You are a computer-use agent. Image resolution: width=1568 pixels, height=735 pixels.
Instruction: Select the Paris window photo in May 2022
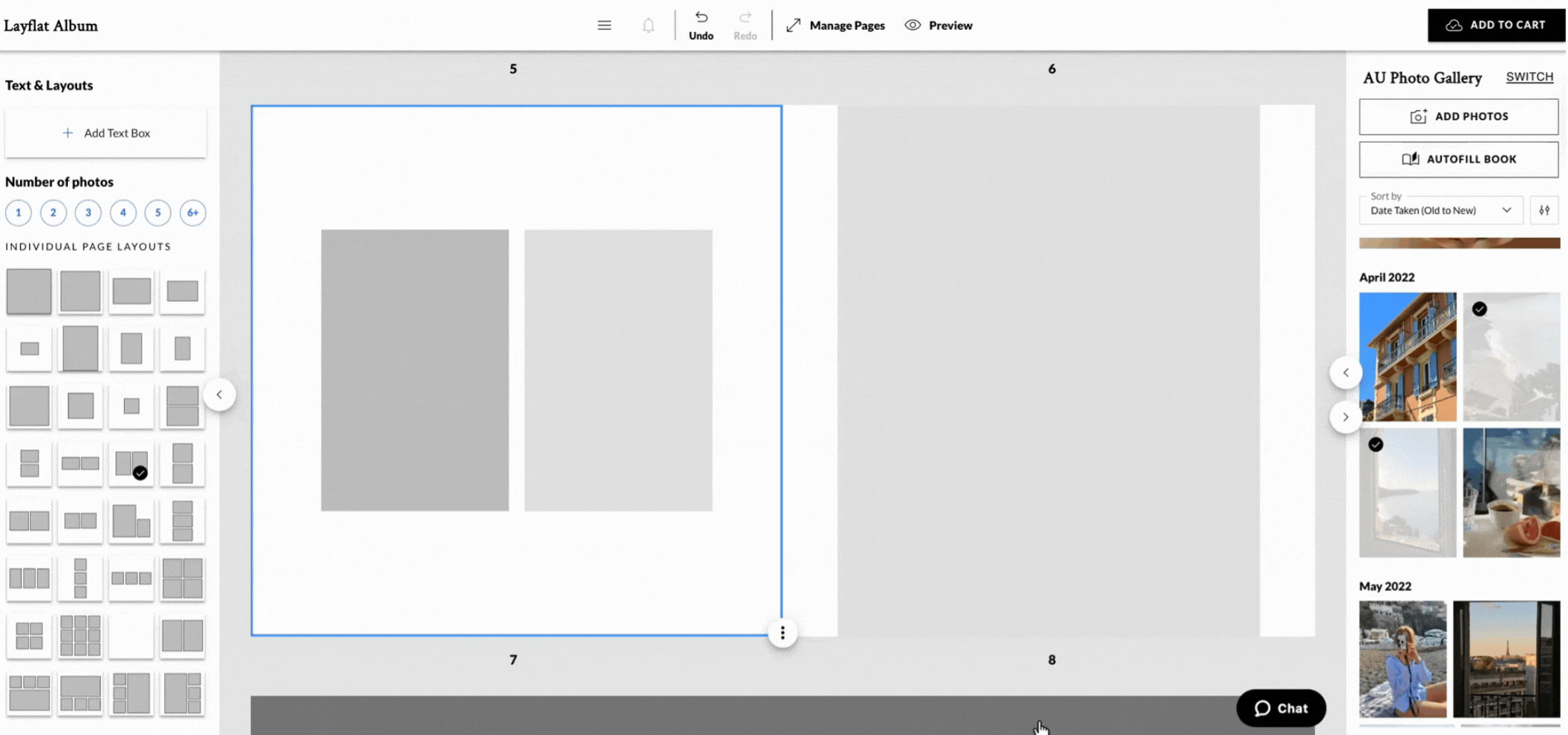(1506, 660)
